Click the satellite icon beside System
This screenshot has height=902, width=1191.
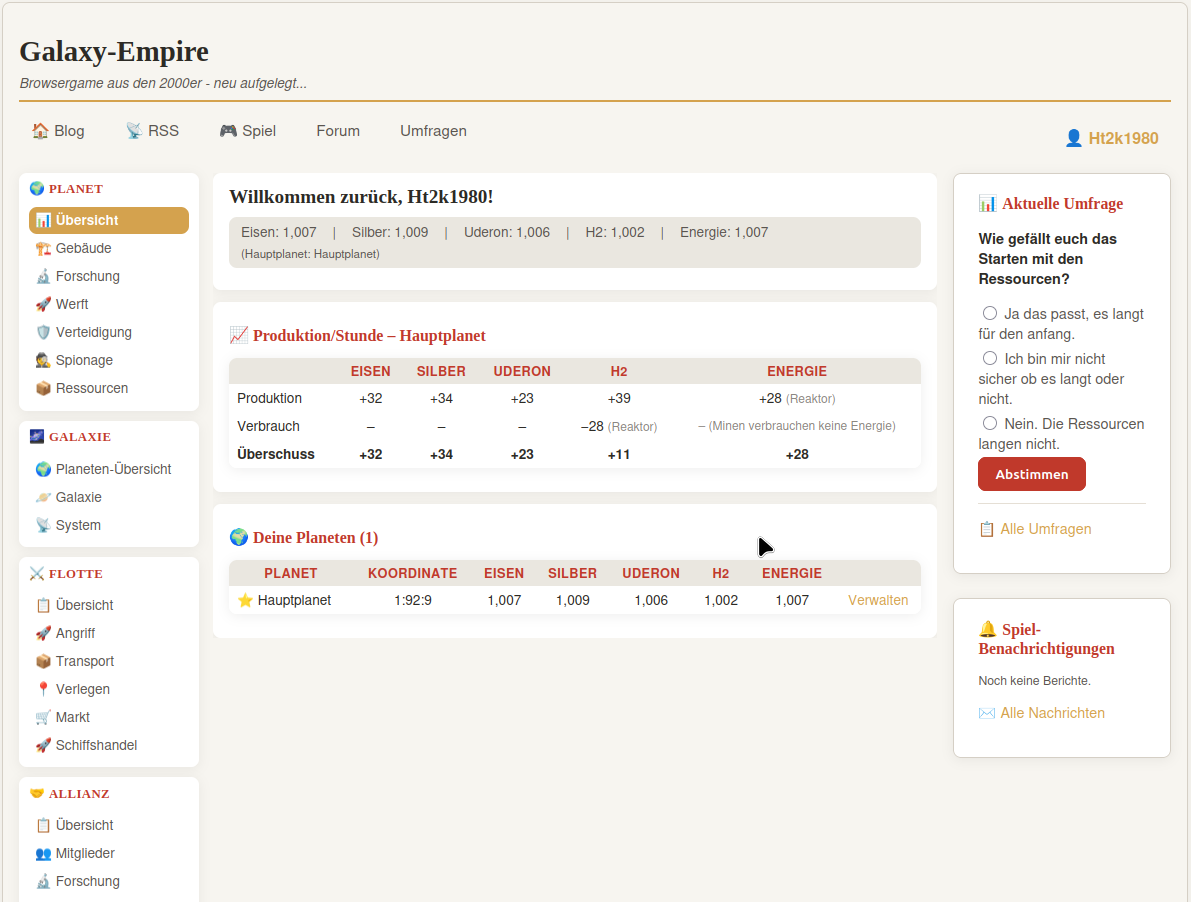pos(43,525)
